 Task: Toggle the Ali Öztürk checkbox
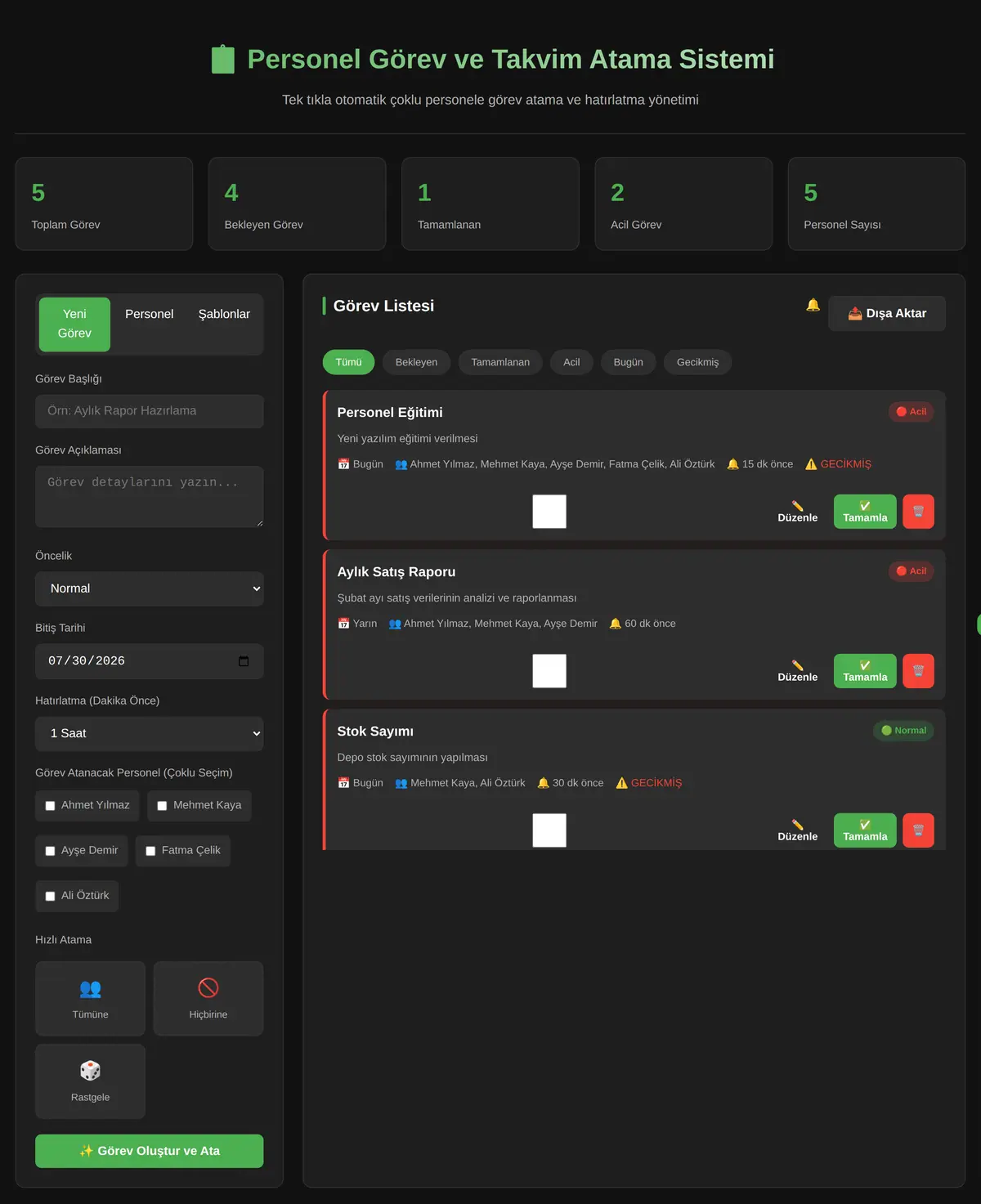point(50,896)
